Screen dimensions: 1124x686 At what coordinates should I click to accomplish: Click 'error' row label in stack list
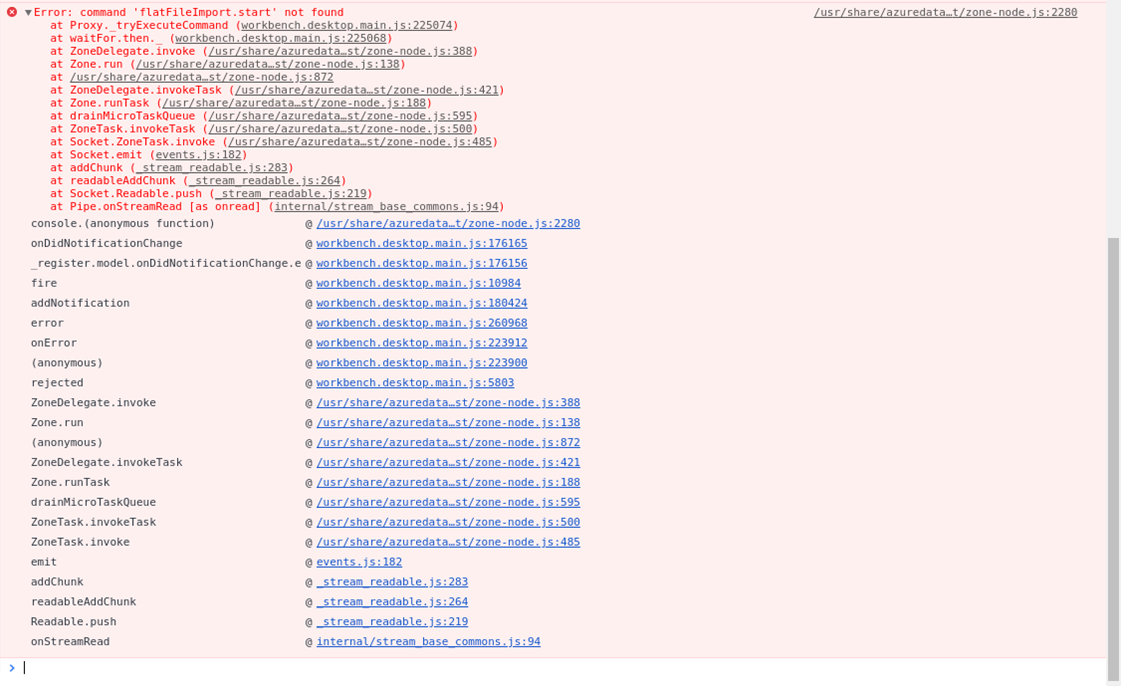[x=47, y=323]
